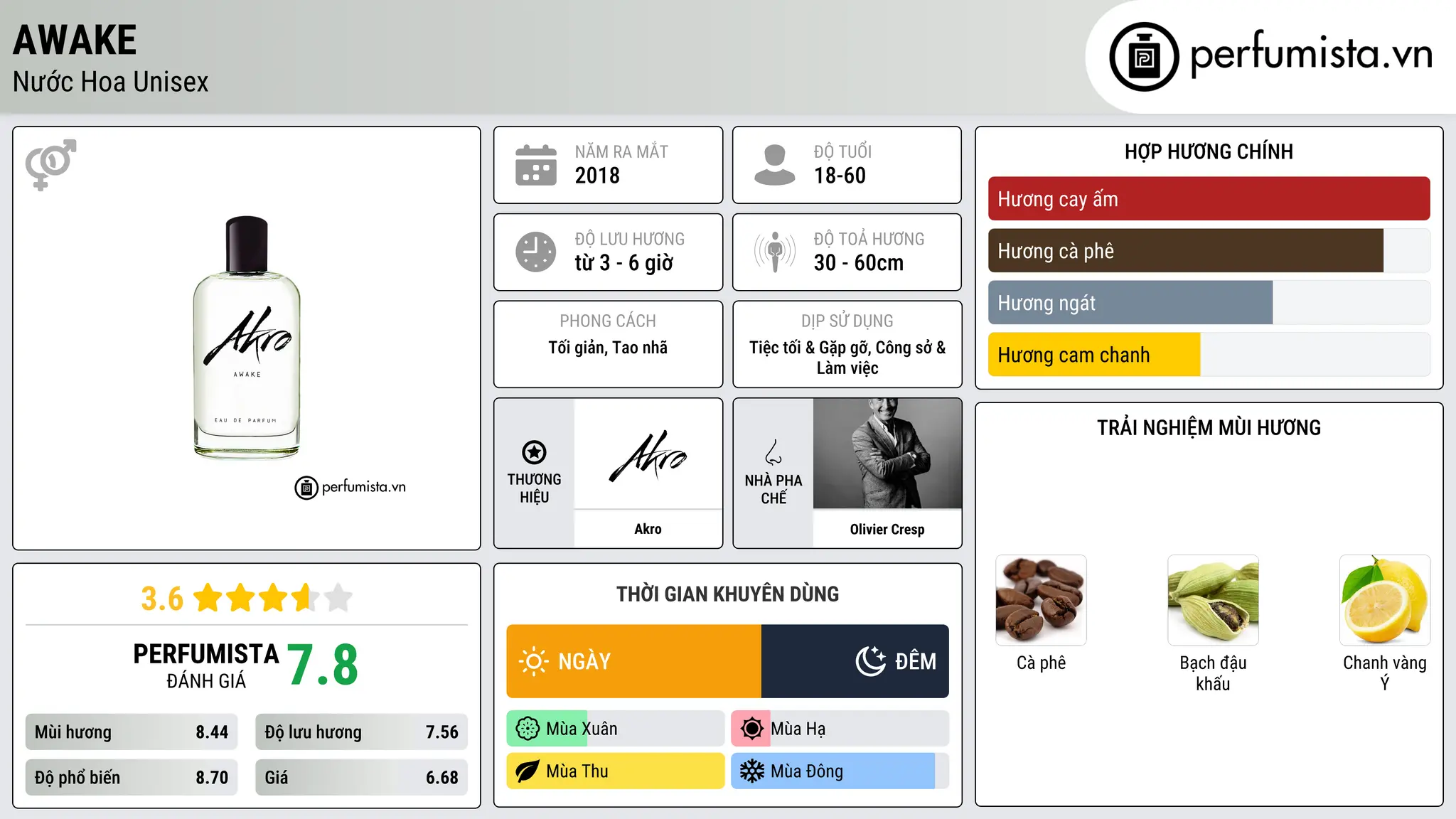This screenshot has height=819, width=1456.
Task: Click the perfumista.vn site name in header
Action: pos(1311,54)
